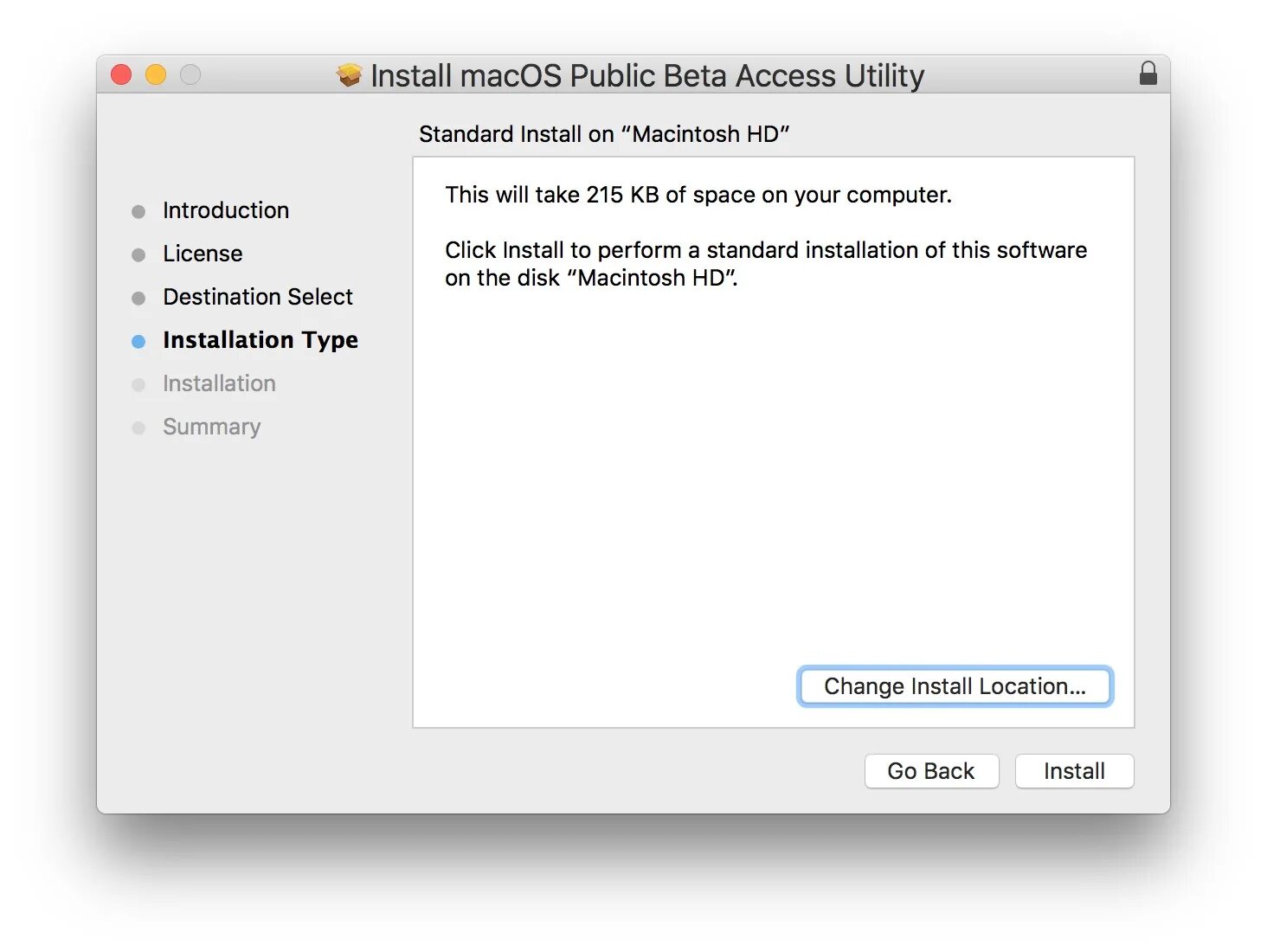This screenshot has height=952, width=1267.
Task: Minimize the installer with the yellow button
Action: tap(156, 75)
